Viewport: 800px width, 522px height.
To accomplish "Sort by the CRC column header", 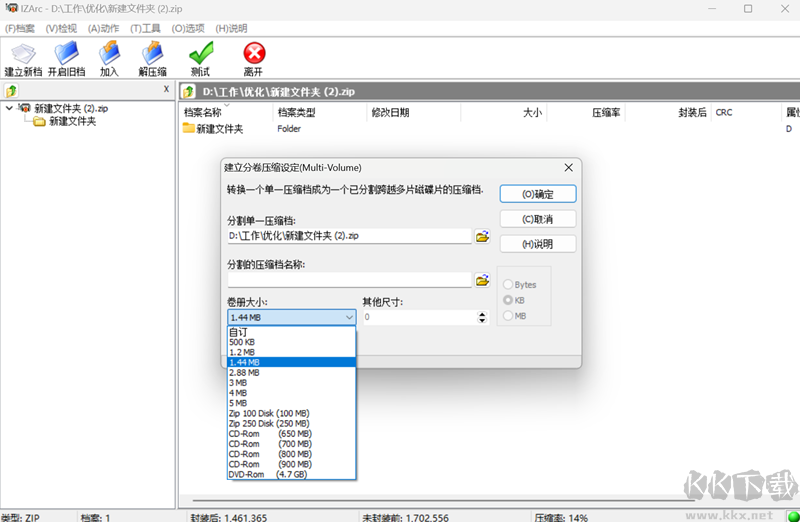I will 745,112.
